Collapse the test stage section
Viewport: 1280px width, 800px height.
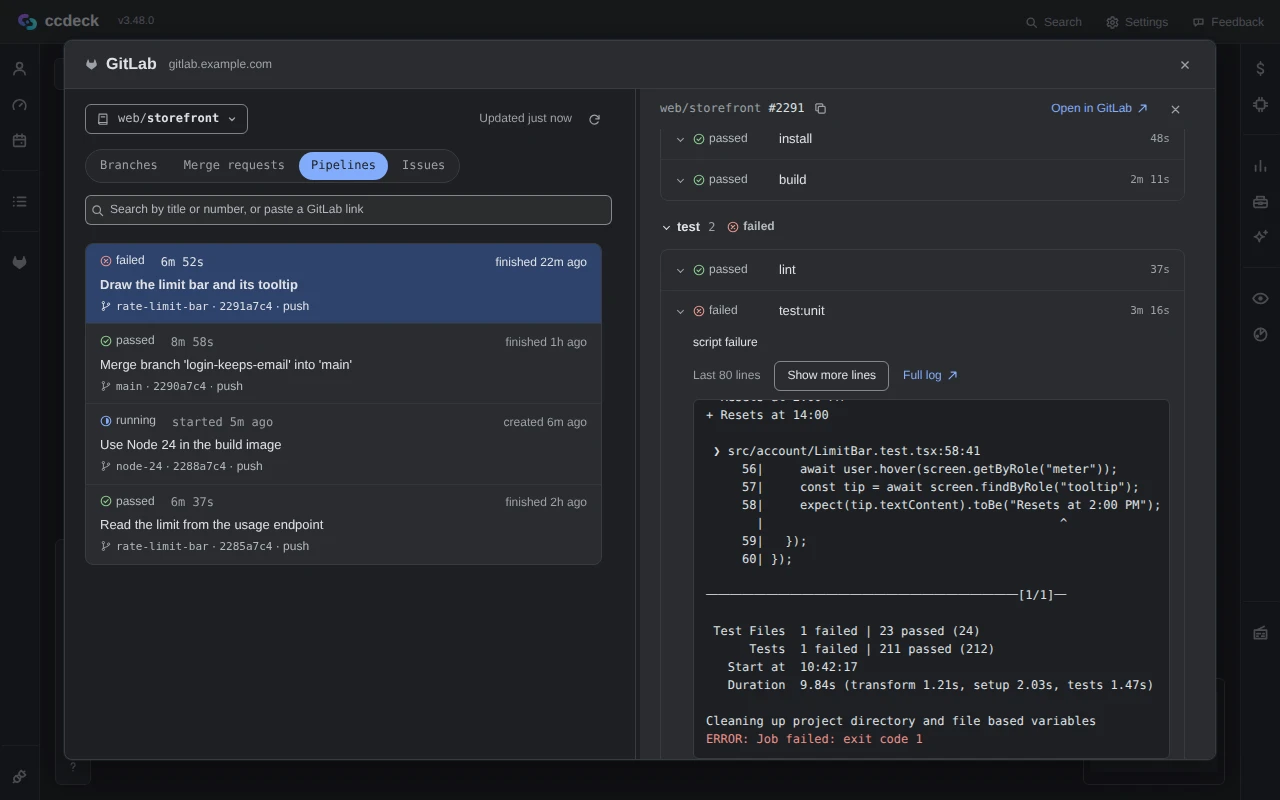pos(666,227)
